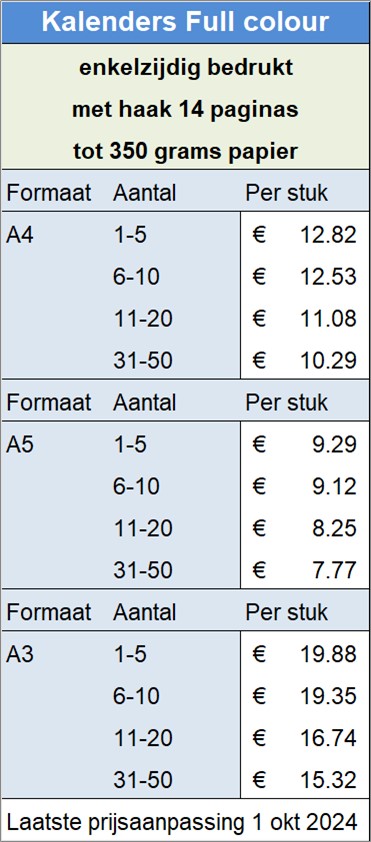Select the A5 format cell
Image resolution: width=371 pixels, height=842 pixels.
[20, 445]
